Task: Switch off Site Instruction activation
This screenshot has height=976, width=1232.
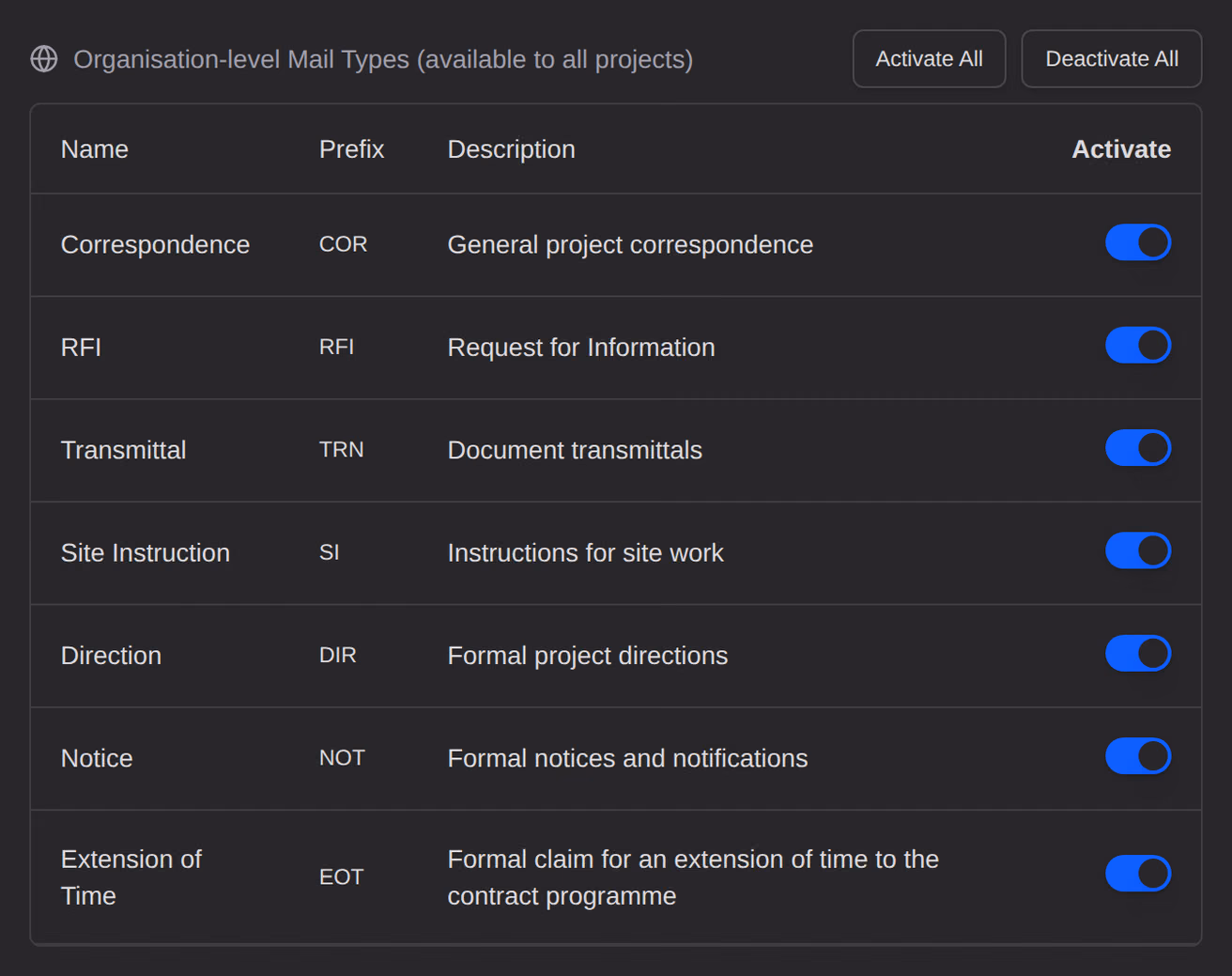Action: pyautogui.click(x=1138, y=550)
